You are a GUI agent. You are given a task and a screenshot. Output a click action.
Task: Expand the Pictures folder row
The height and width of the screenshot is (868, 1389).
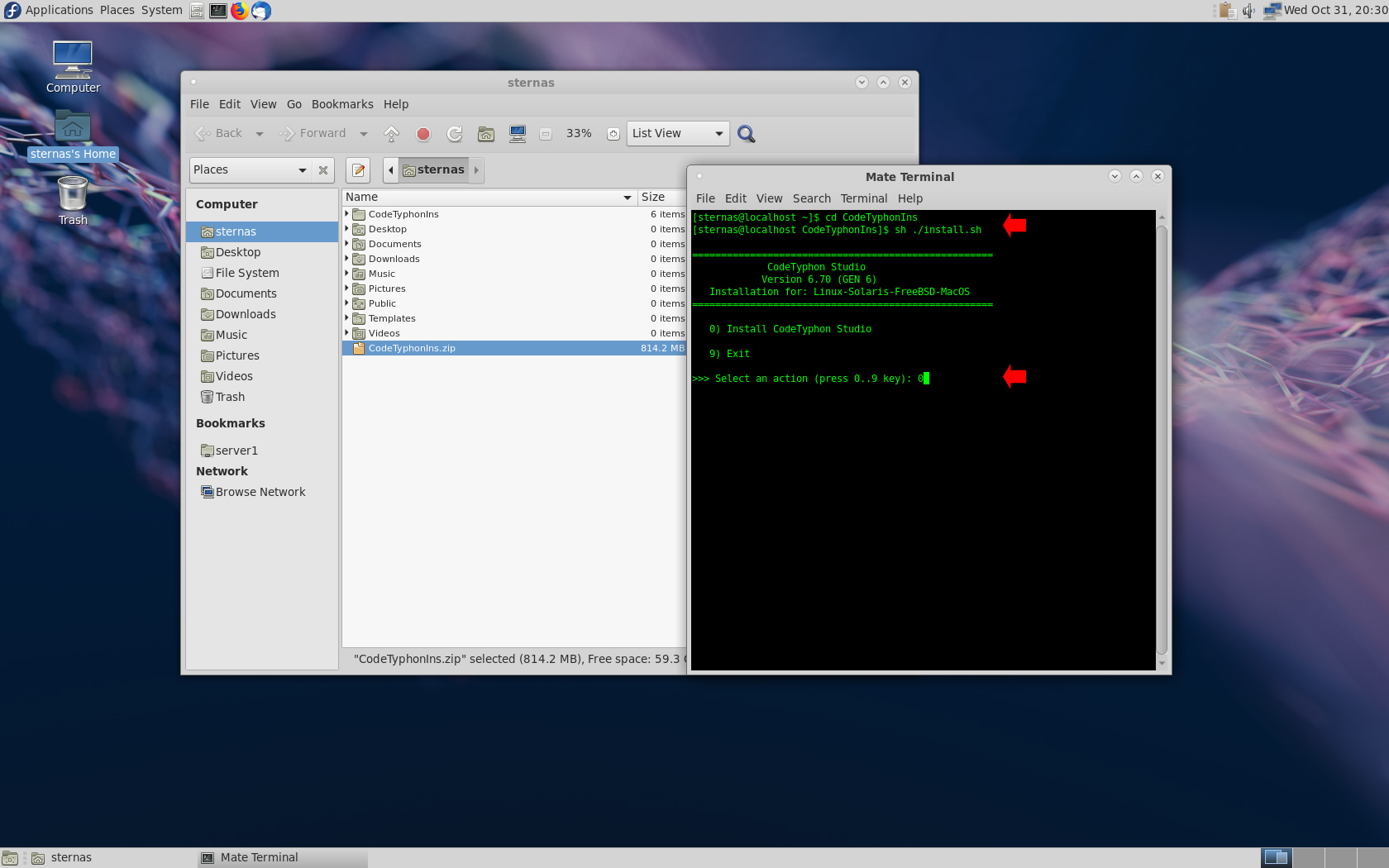coord(346,289)
